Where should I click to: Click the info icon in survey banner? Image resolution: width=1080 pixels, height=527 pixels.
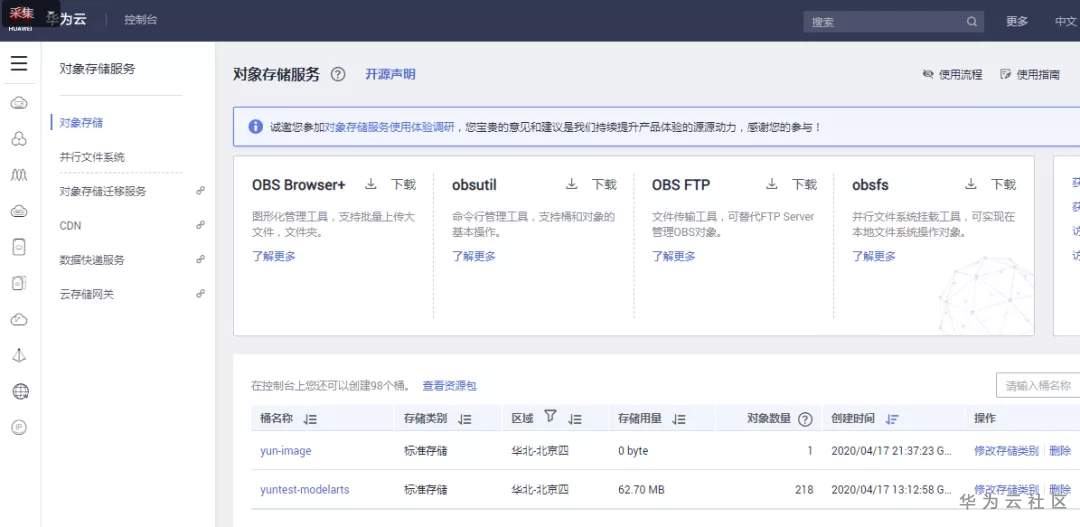[x=256, y=127]
